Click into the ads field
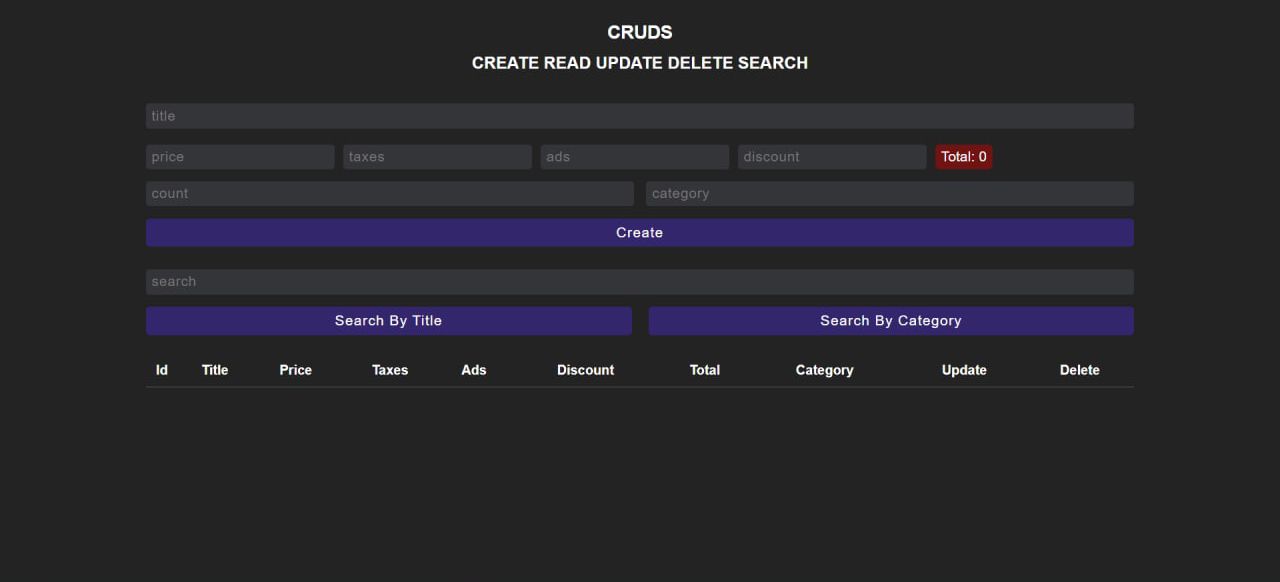This screenshot has height=582, width=1280. pos(634,157)
